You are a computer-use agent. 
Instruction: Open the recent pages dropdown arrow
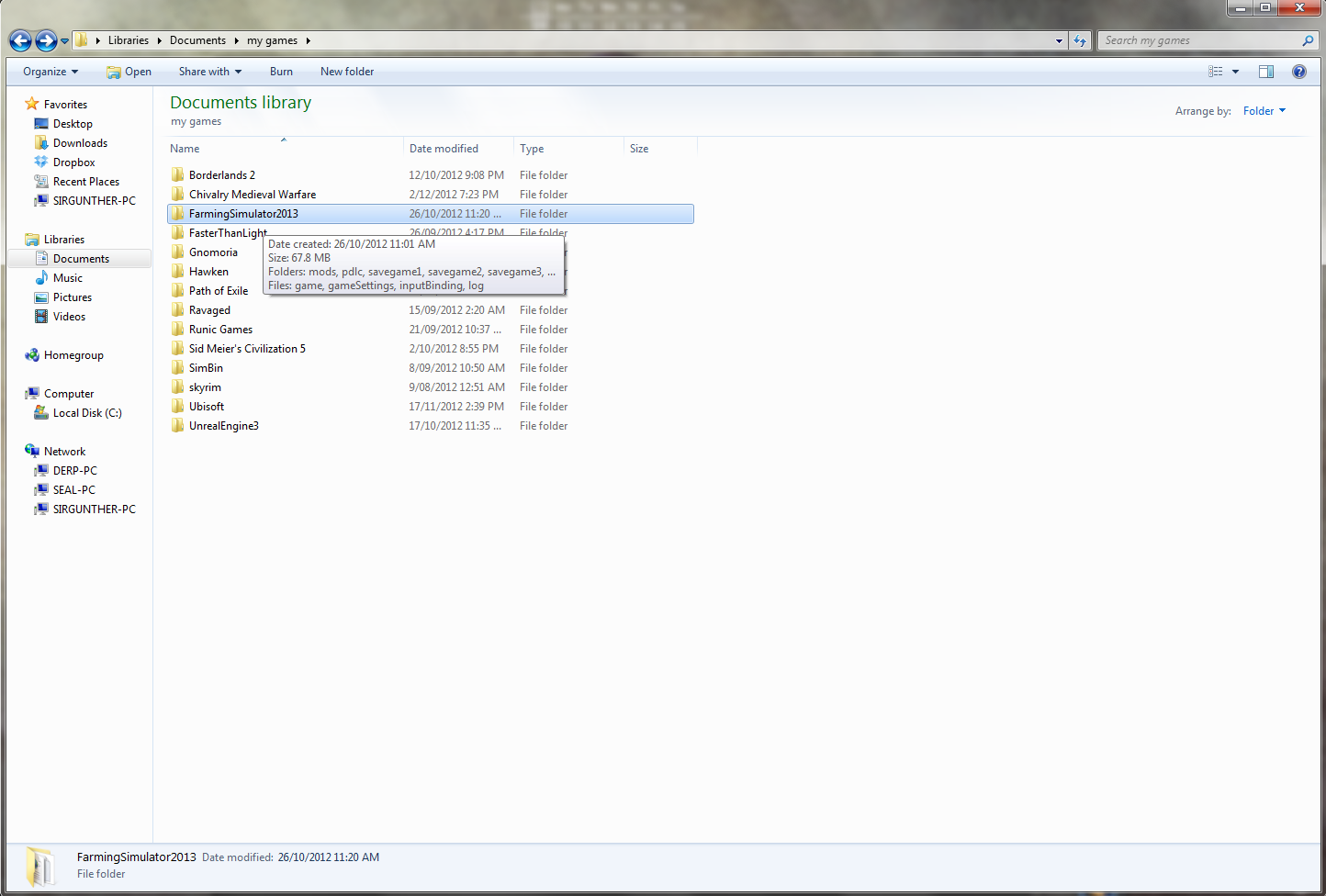pos(64,41)
